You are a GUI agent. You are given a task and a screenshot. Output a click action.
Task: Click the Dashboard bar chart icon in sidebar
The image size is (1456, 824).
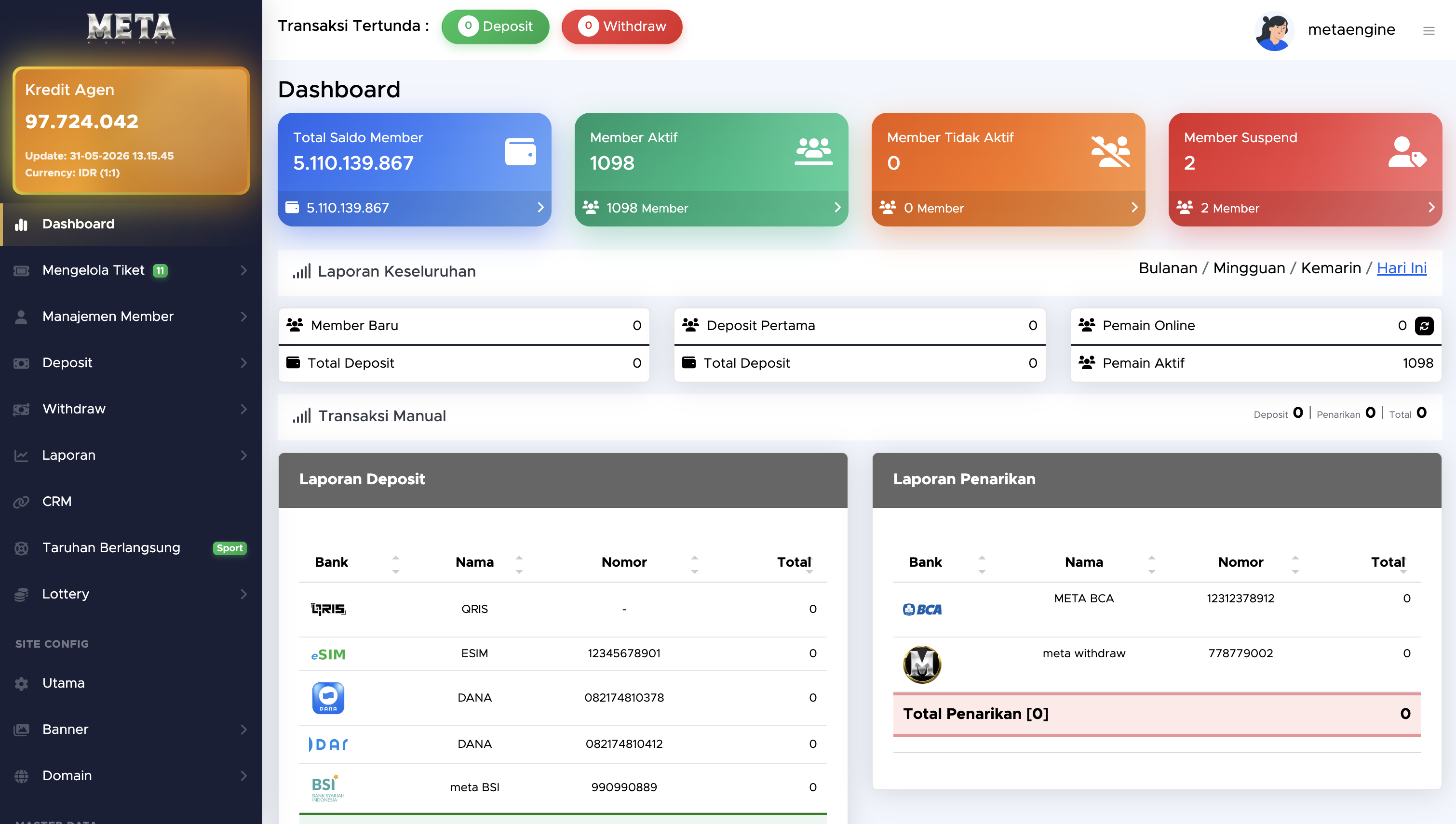(x=21, y=224)
